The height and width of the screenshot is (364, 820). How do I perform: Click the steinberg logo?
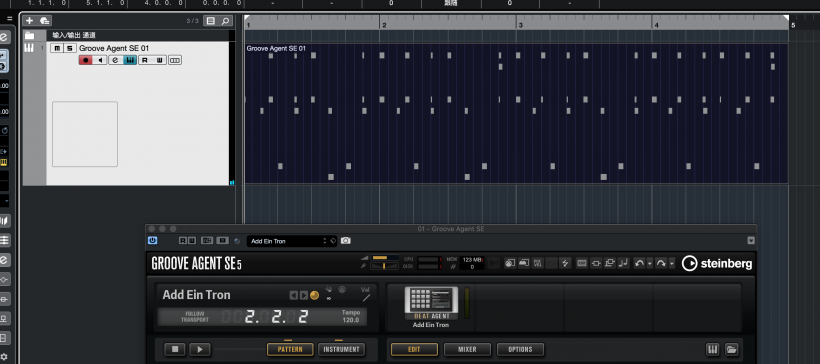[x=717, y=263]
